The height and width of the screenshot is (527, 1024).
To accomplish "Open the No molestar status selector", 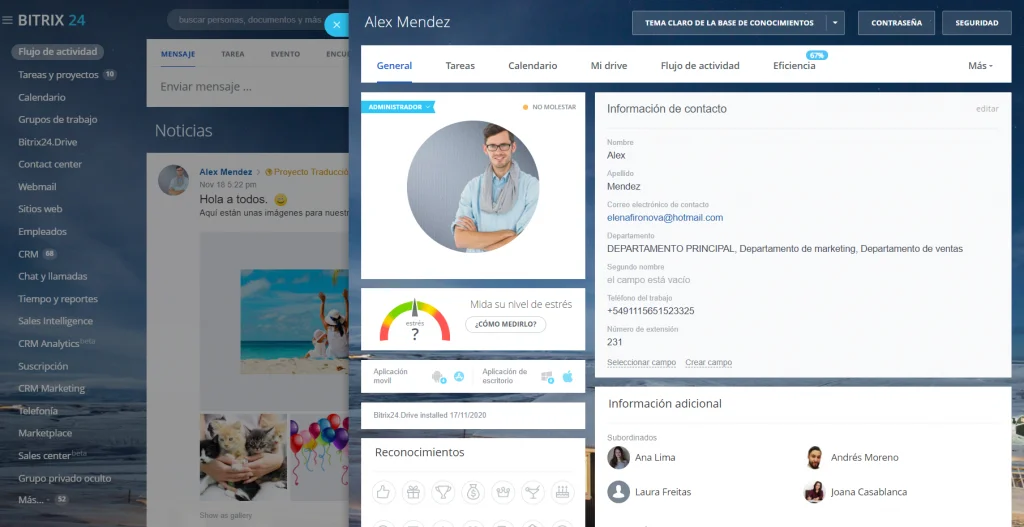I will click(x=549, y=106).
